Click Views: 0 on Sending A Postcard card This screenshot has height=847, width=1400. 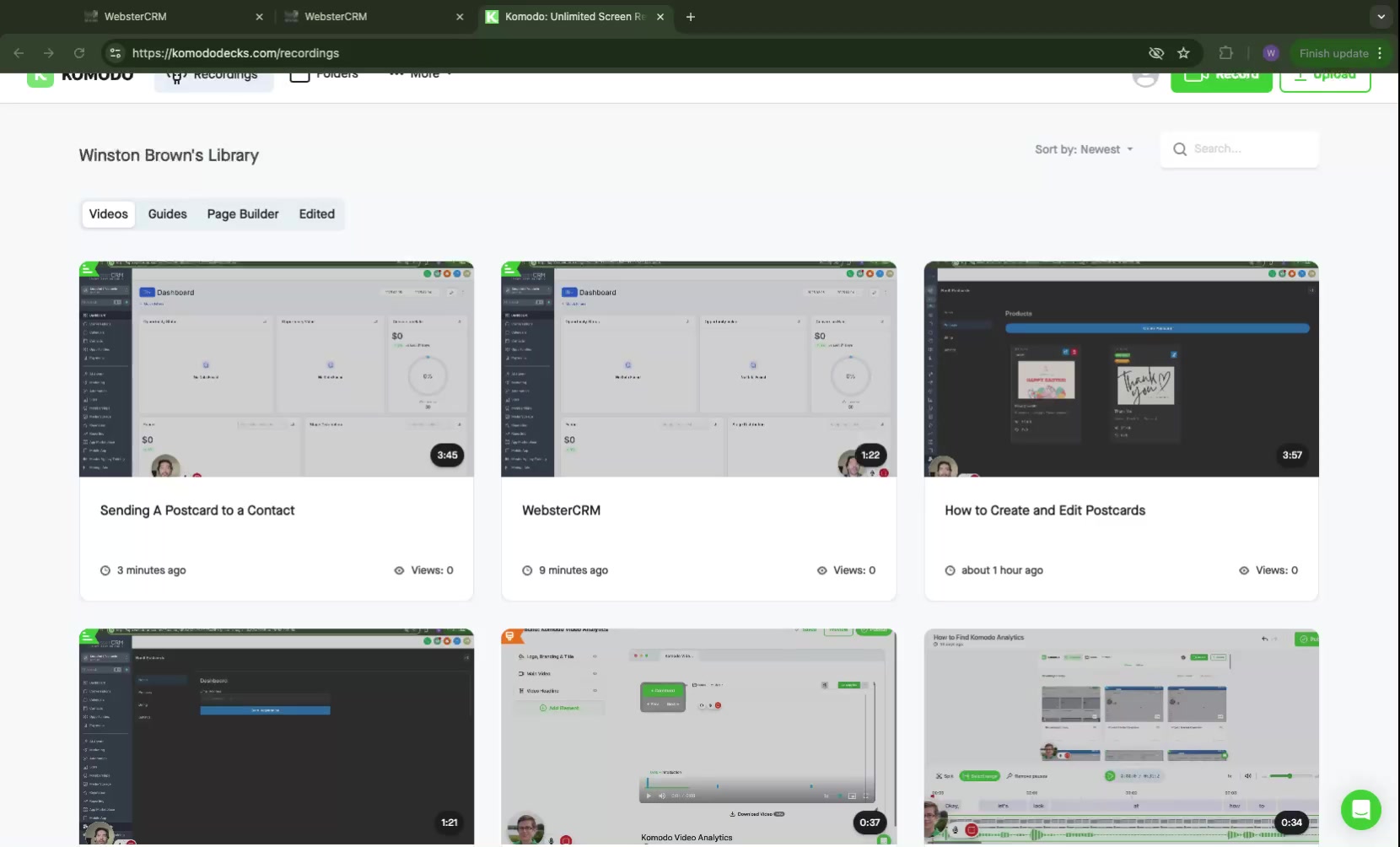[432, 570]
